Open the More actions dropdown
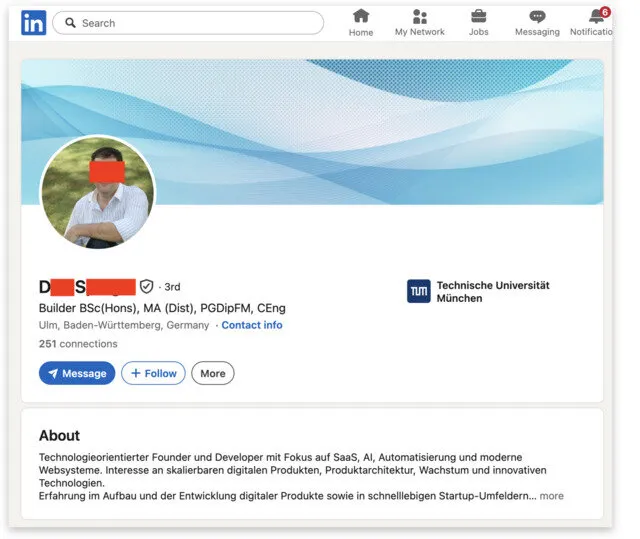This screenshot has height=539, width=640. click(213, 373)
